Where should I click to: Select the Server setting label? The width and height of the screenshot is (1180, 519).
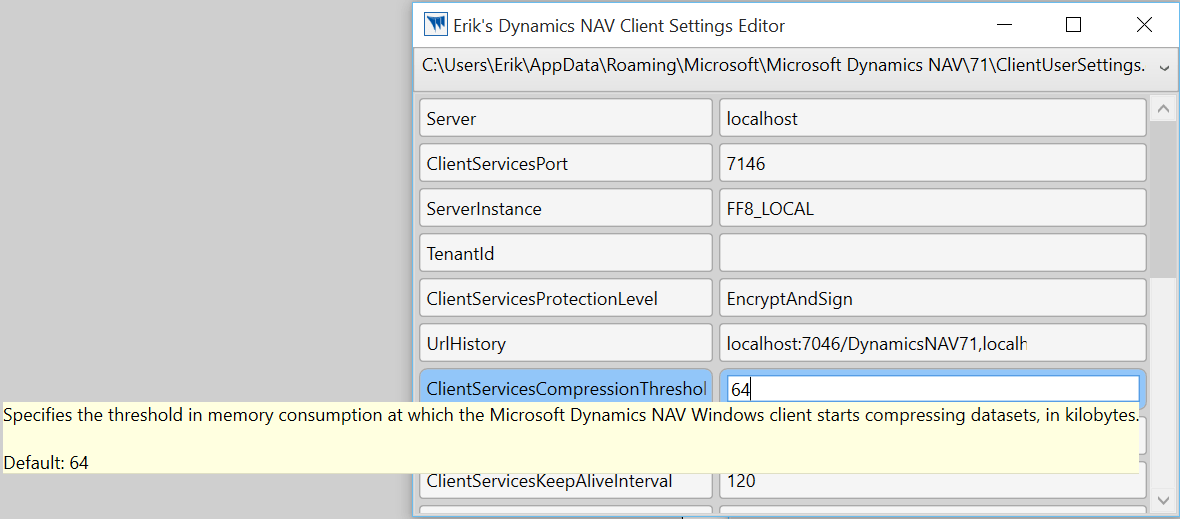(565, 118)
